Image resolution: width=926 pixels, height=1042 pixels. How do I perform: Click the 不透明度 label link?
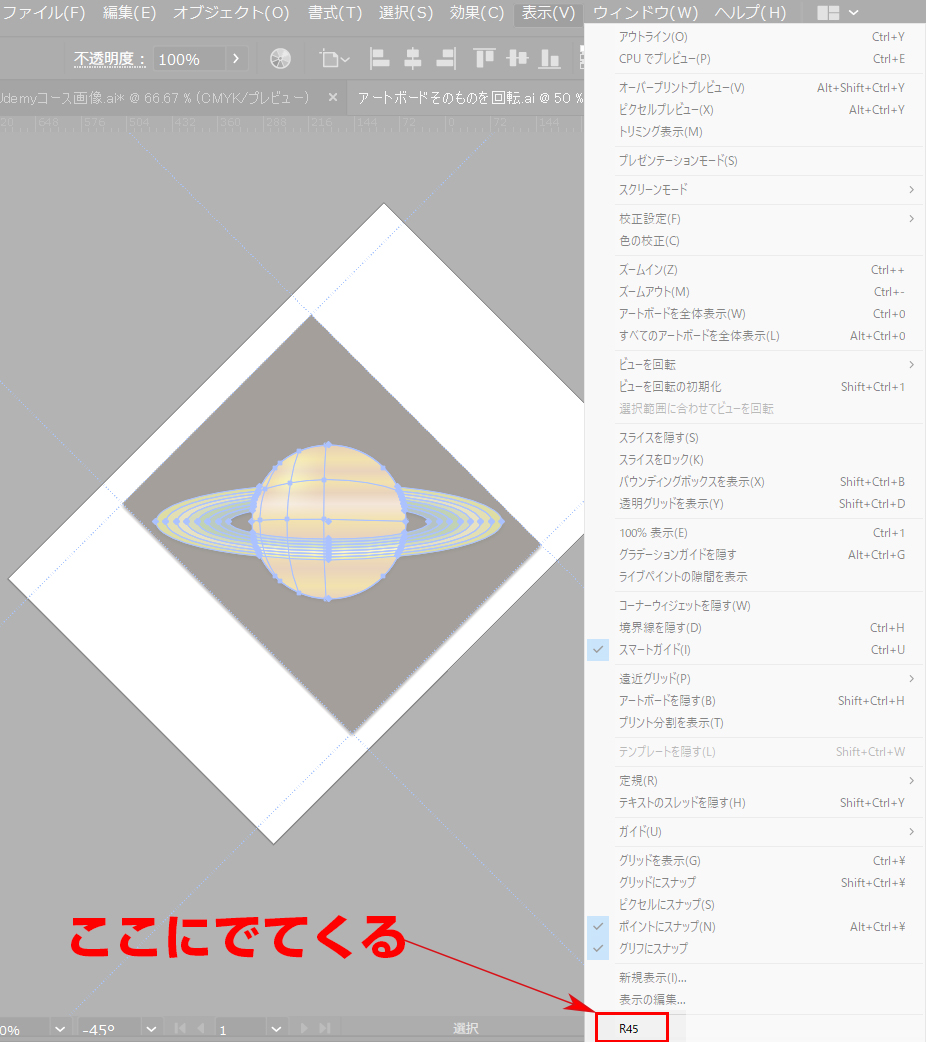click(x=109, y=59)
